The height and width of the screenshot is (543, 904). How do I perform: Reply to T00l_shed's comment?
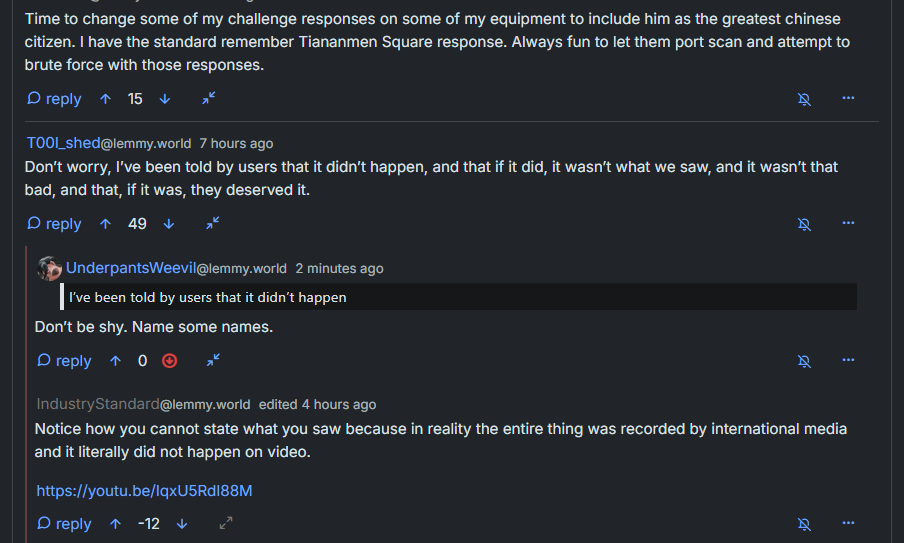coord(54,224)
